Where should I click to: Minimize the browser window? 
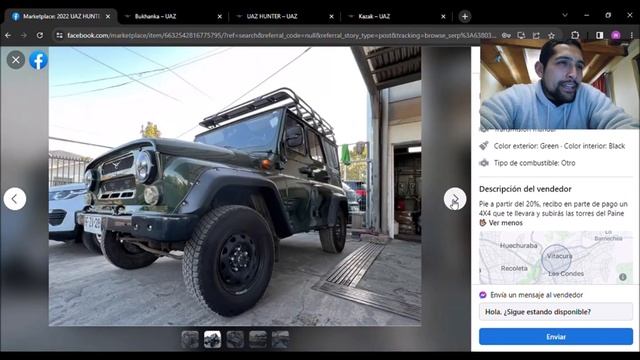pyautogui.click(x=587, y=15)
